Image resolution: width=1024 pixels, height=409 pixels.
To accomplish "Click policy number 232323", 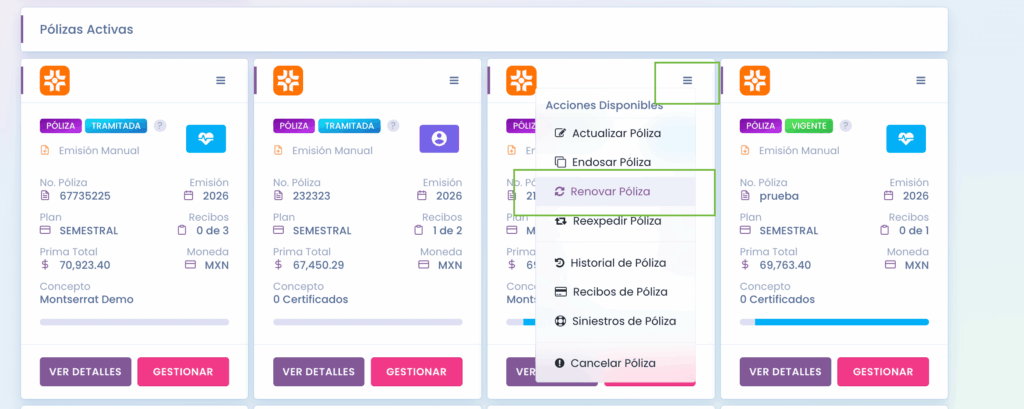I will click(x=314, y=196).
